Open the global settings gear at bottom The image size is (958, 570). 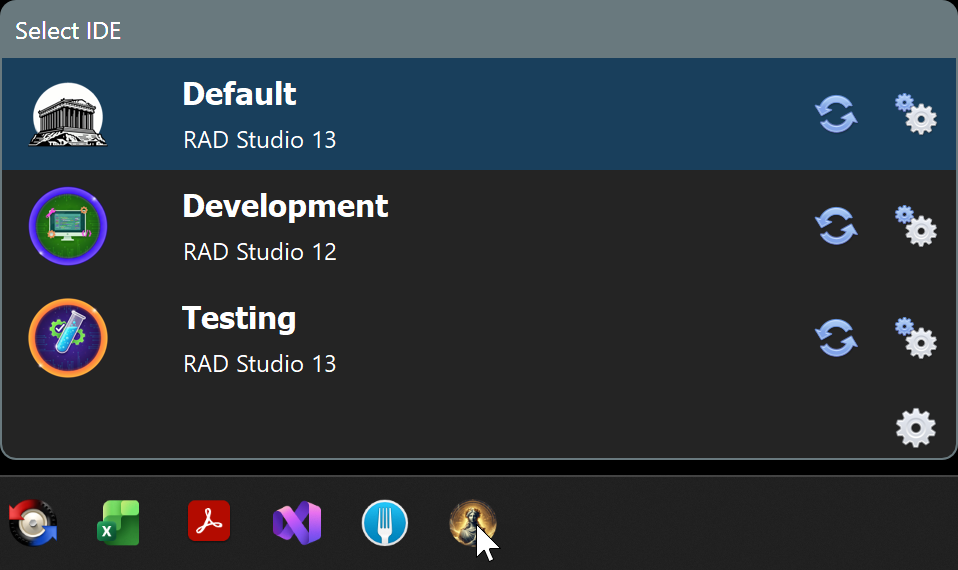click(x=915, y=428)
